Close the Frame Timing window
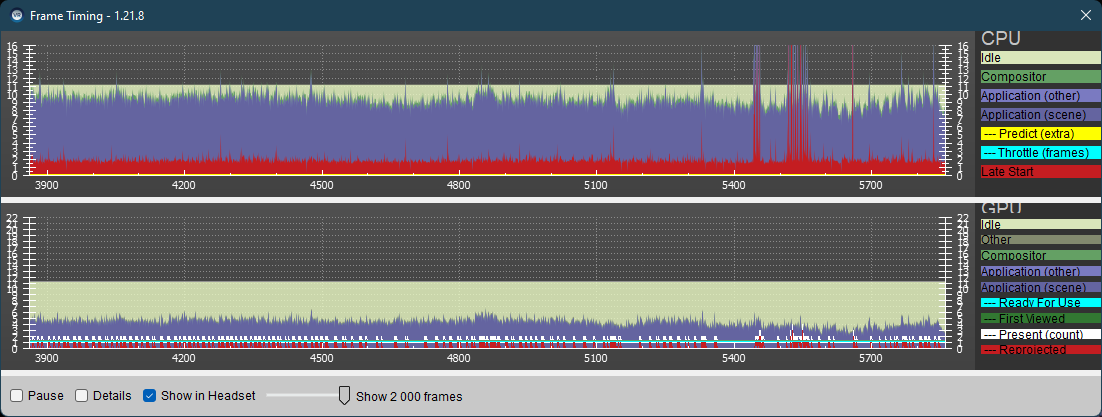Viewport: 1102px width, 417px height. tap(1086, 15)
